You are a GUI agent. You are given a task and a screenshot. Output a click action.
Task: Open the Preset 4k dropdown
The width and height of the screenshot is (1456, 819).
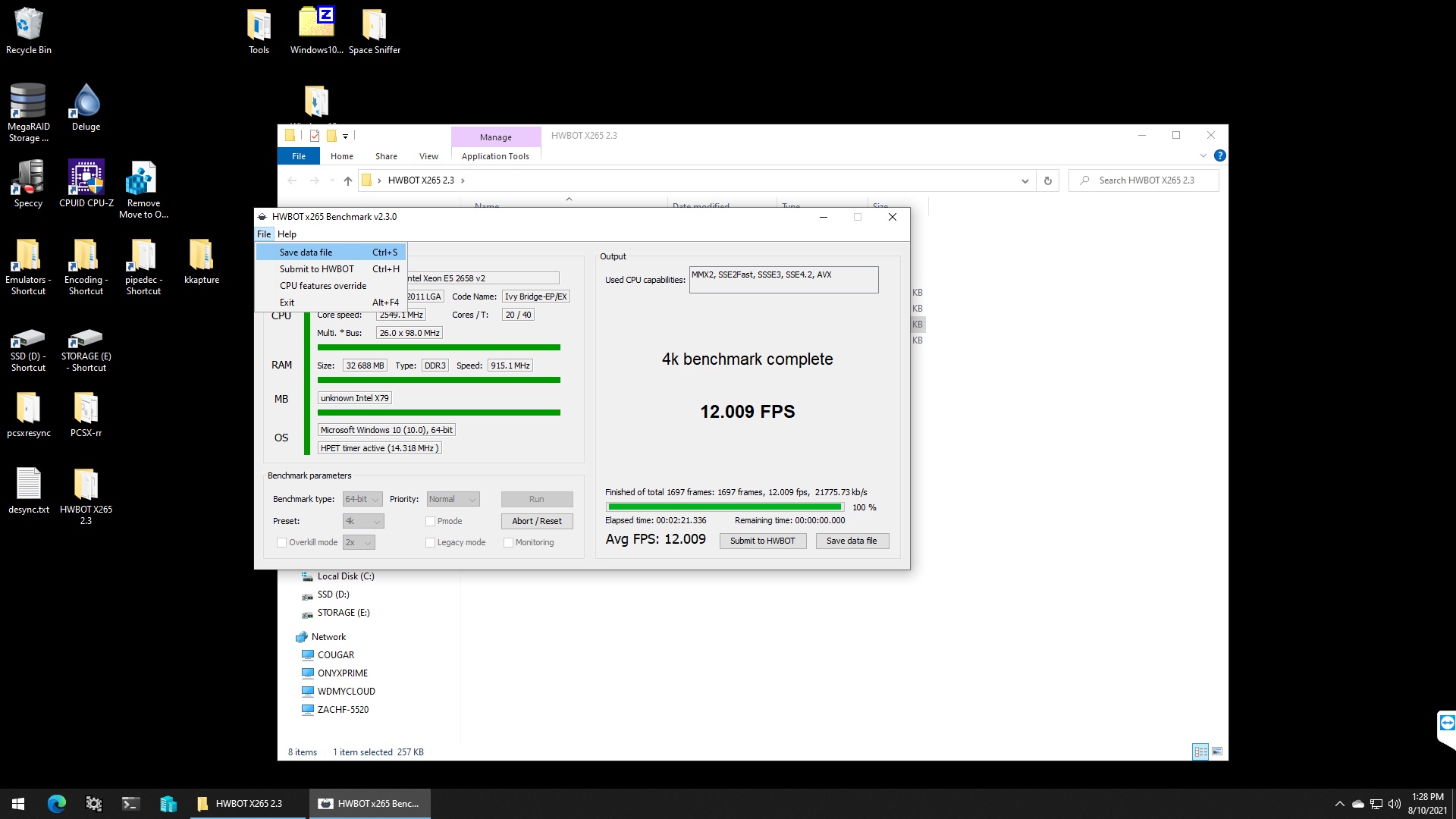click(363, 521)
